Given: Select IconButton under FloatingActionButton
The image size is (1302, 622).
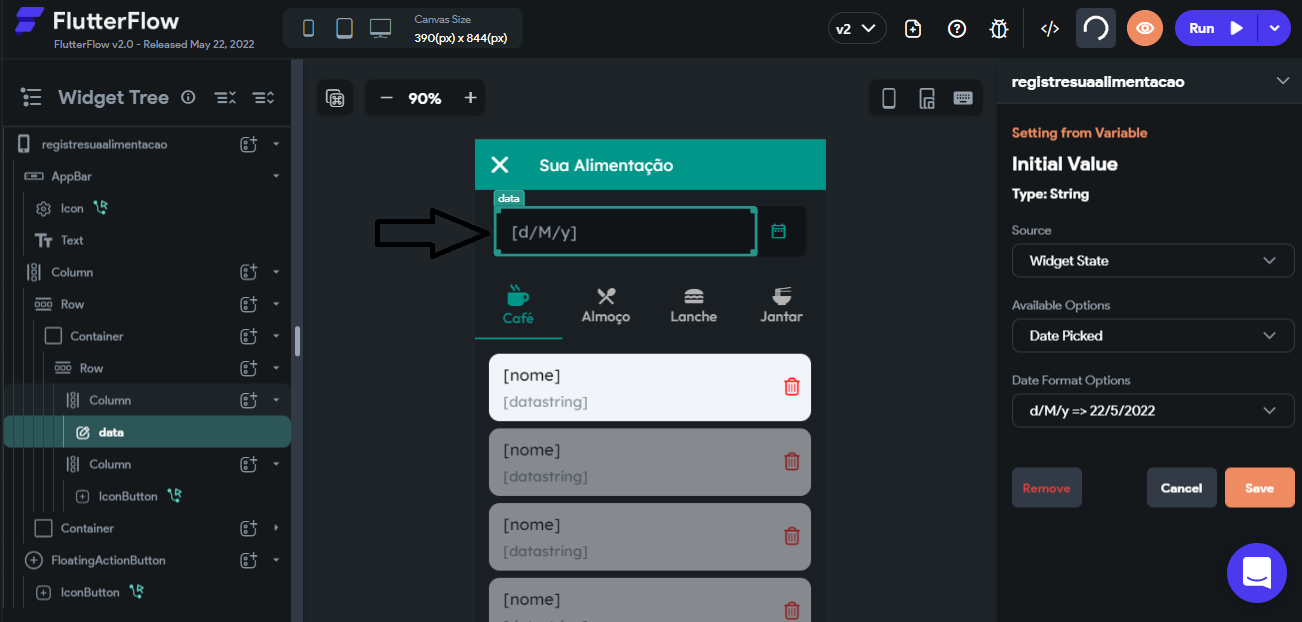Looking at the screenshot, I should click(90, 592).
